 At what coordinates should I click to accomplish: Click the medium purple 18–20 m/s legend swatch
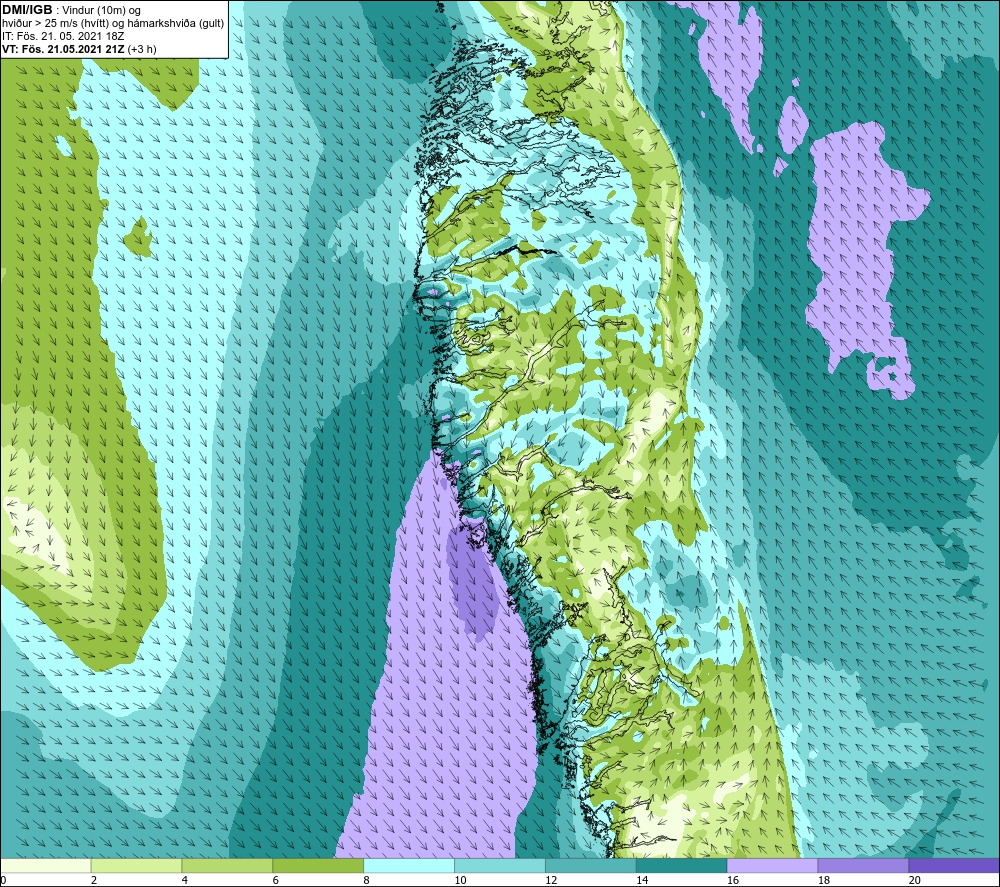tap(863, 865)
